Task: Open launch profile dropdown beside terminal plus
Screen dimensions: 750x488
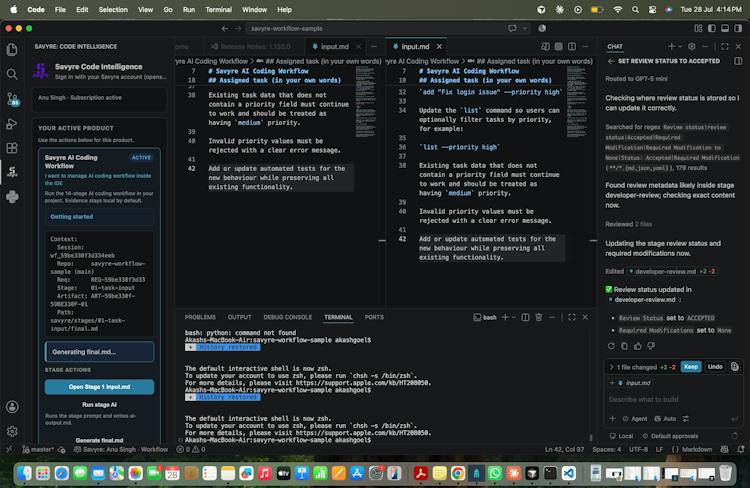Action: coord(514,317)
